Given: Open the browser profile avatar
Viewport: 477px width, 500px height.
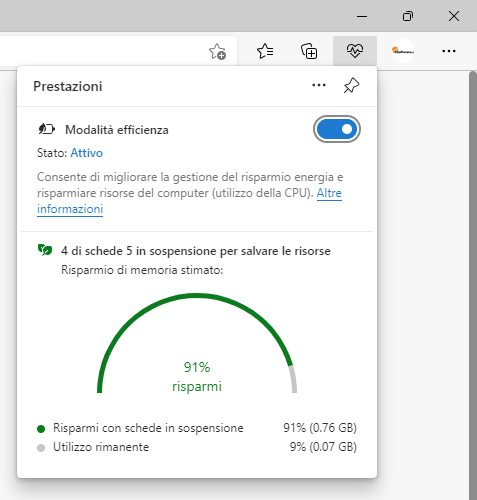Looking at the screenshot, I should coord(403,51).
